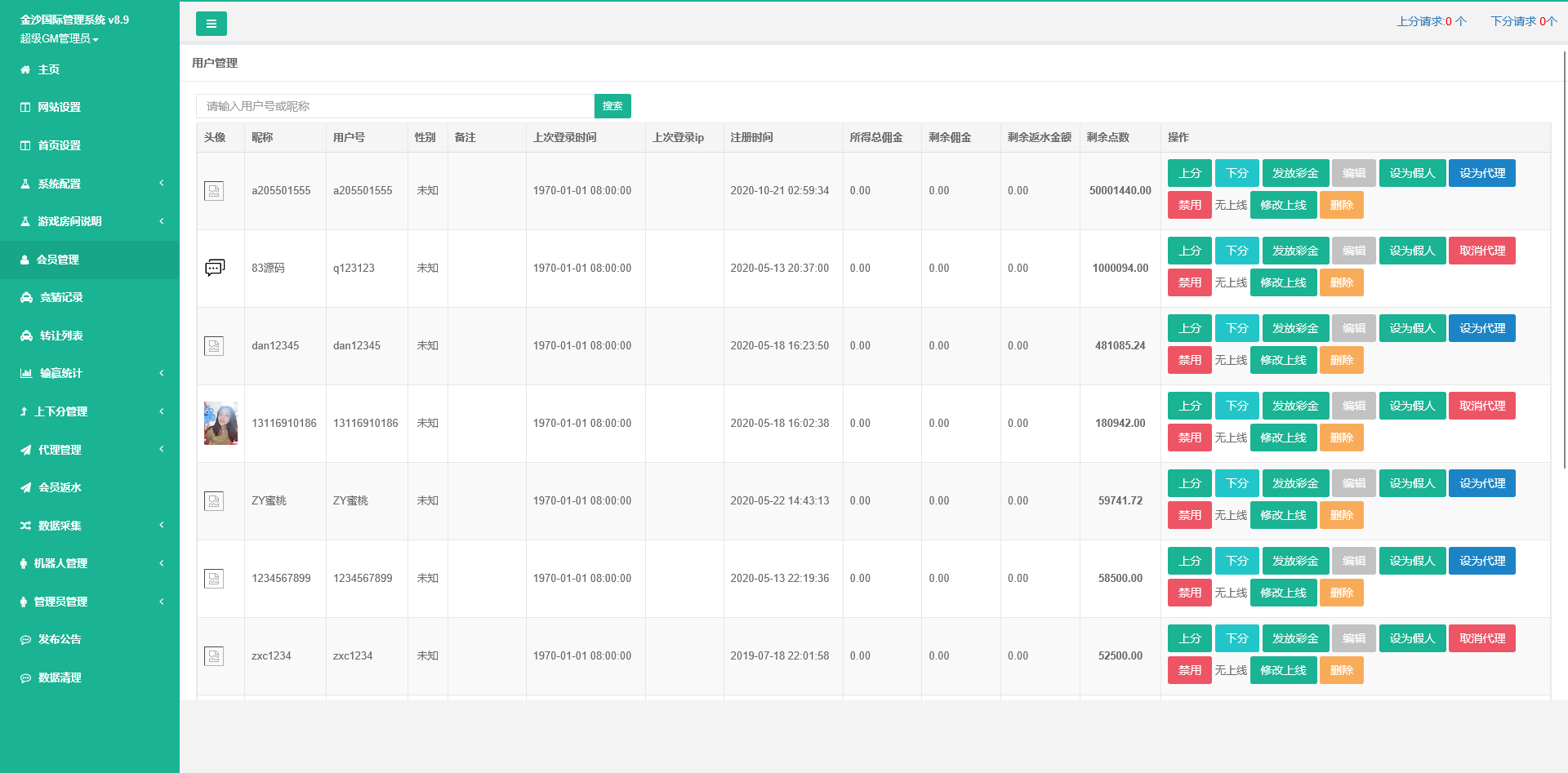Image resolution: width=1568 pixels, height=773 pixels.
Task: Click the user icon beside 会员管理
Action: pos(24,260)
